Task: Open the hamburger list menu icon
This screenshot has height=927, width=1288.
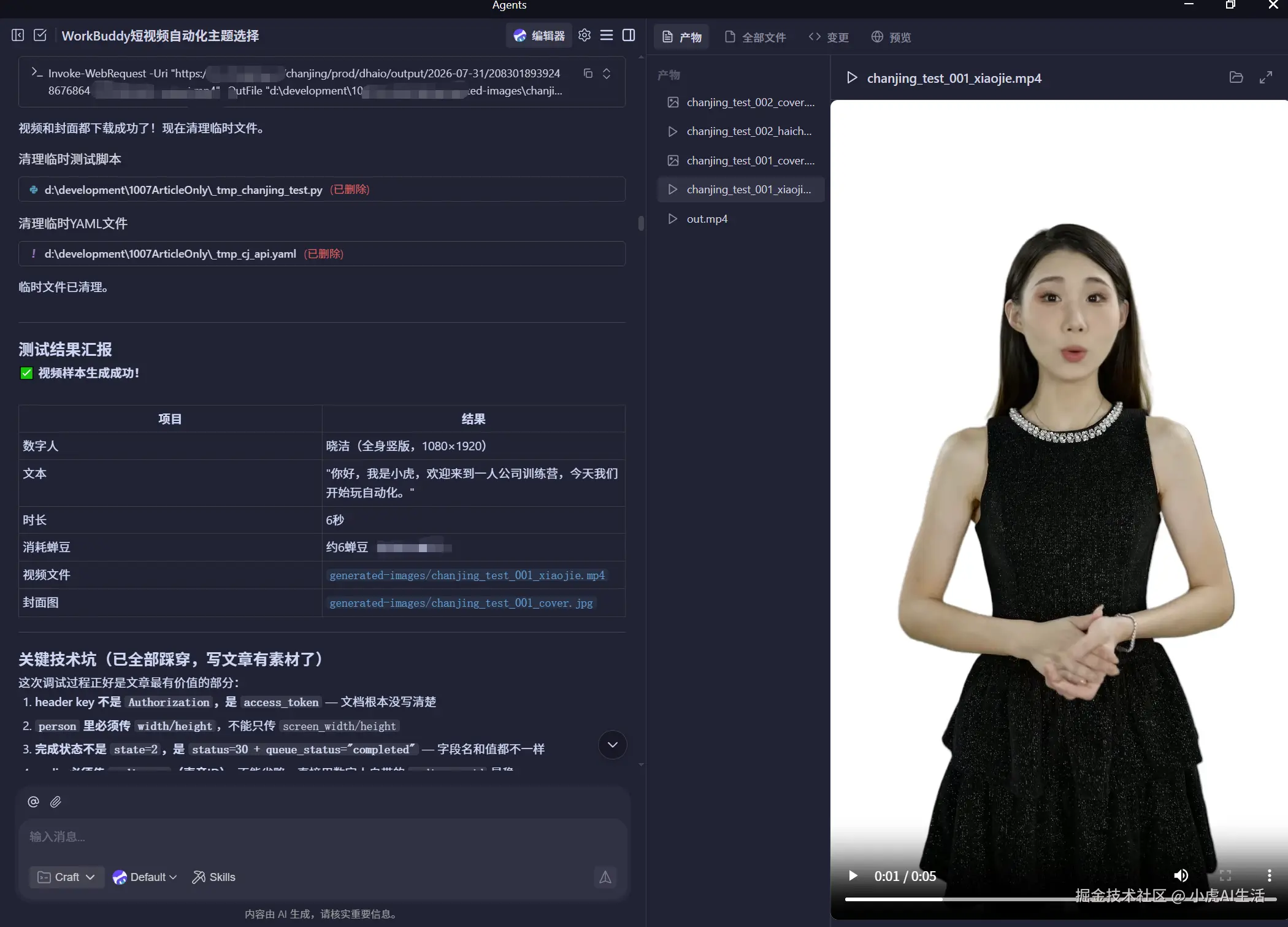Action: (x=607, y=36)
